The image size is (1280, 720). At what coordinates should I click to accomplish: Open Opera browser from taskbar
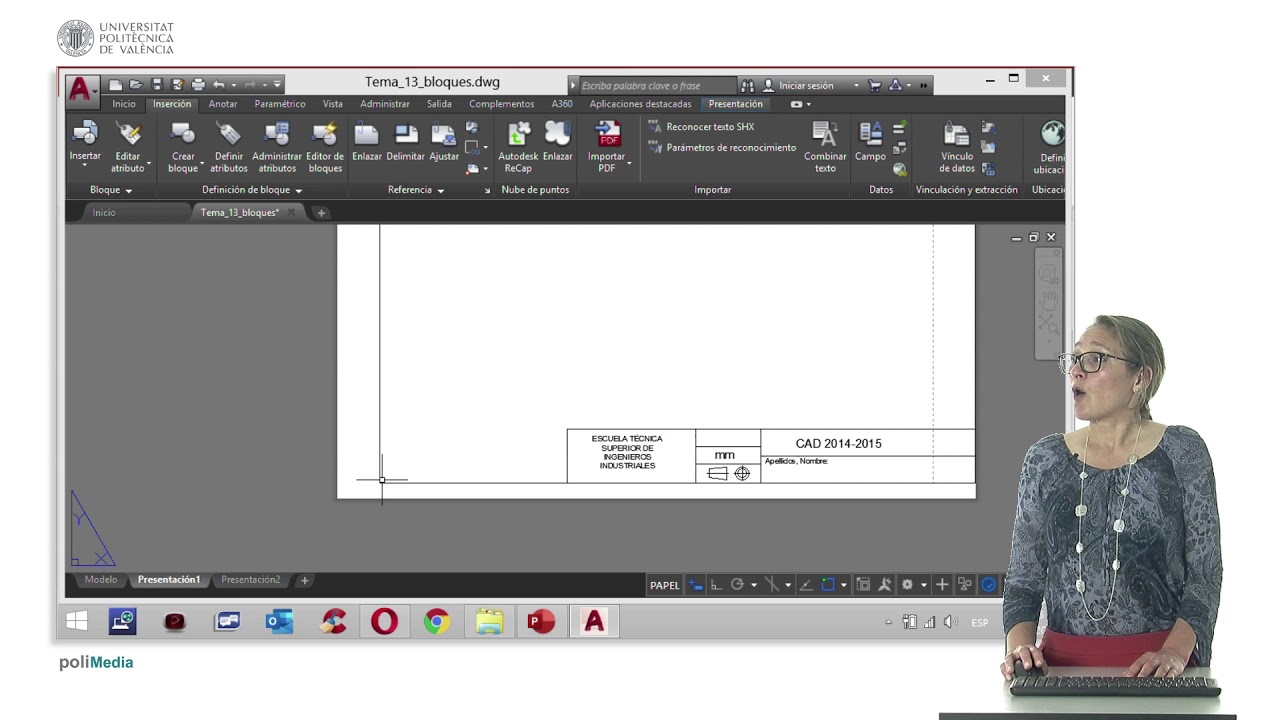coord(384,622)
